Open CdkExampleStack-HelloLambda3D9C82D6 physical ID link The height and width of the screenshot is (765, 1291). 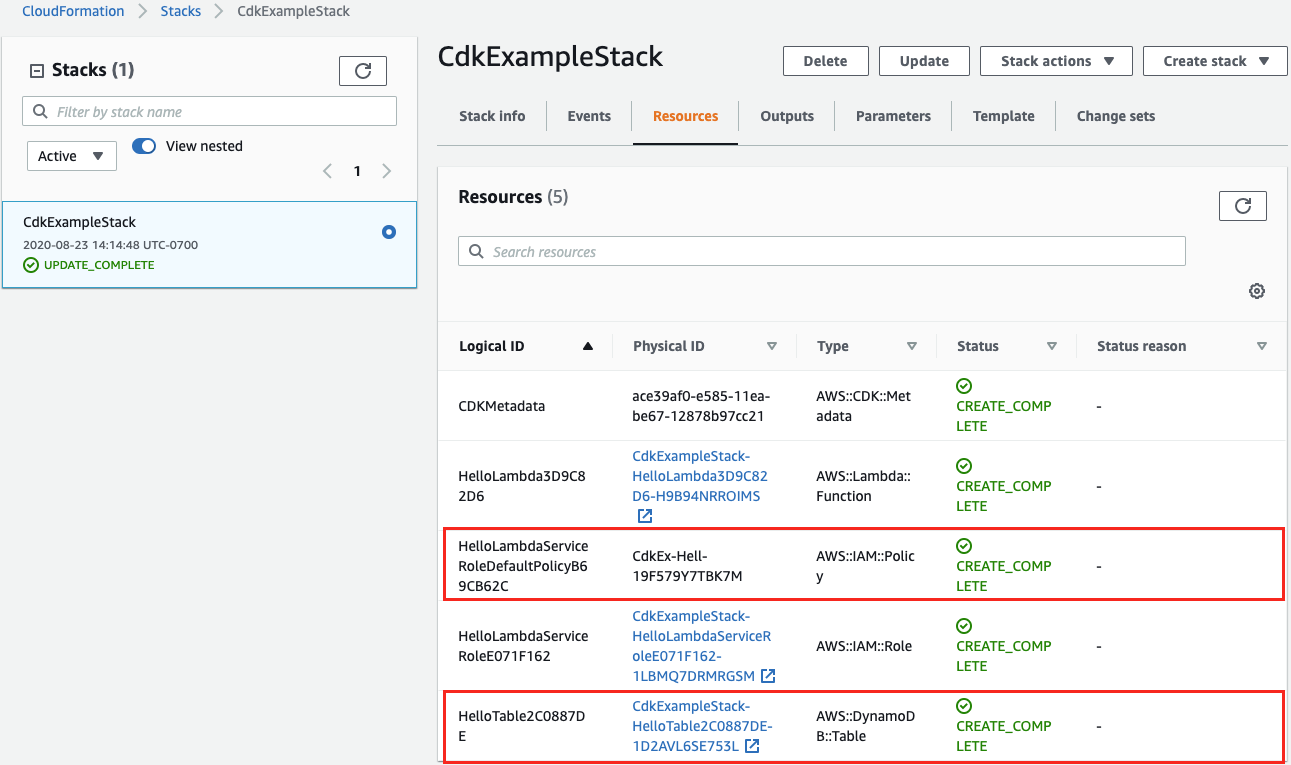click(700, 476)
